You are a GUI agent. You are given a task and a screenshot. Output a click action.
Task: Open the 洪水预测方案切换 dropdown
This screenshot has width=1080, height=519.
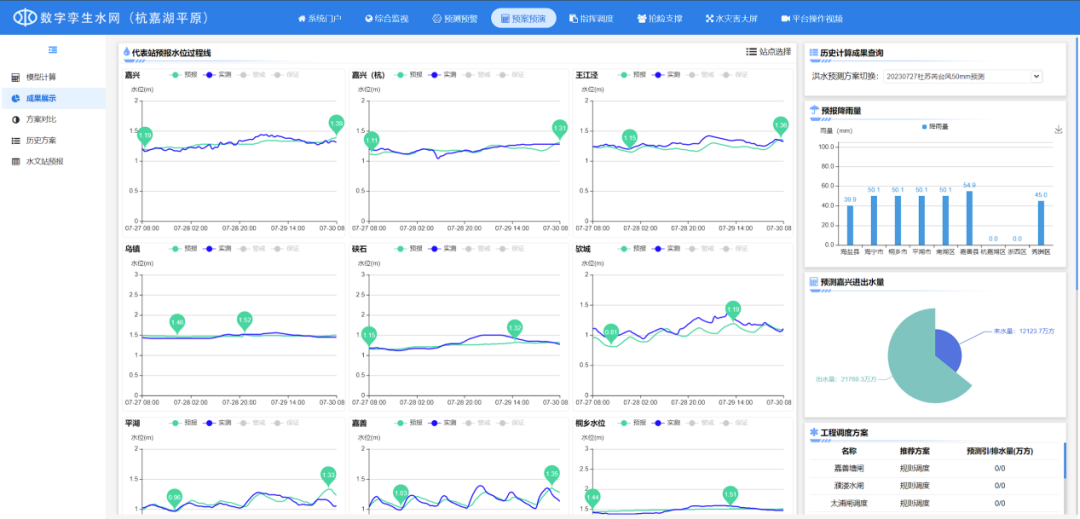(963, 76)
